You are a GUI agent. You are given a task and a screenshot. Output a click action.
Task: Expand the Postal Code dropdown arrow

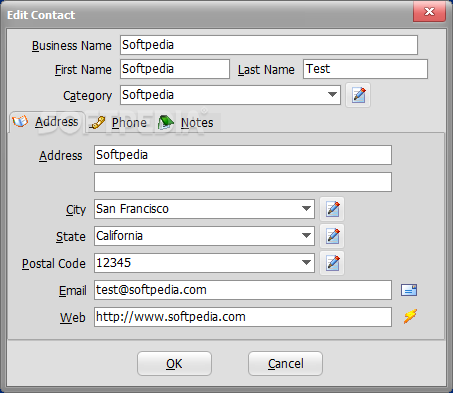(x=306, y=263)
